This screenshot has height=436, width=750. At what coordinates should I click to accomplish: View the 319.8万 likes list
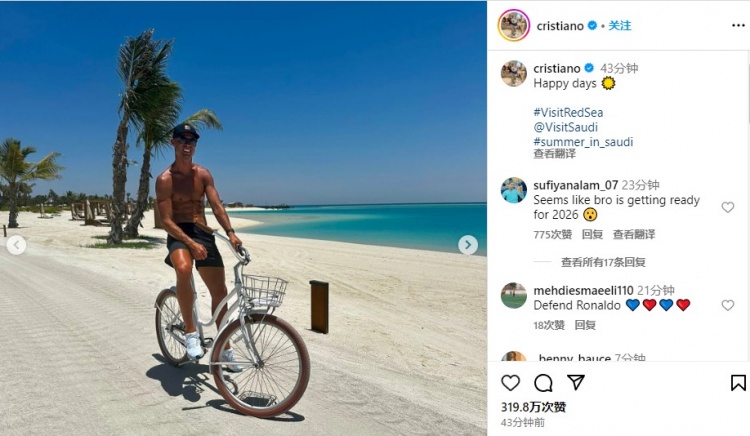(533, 407)
